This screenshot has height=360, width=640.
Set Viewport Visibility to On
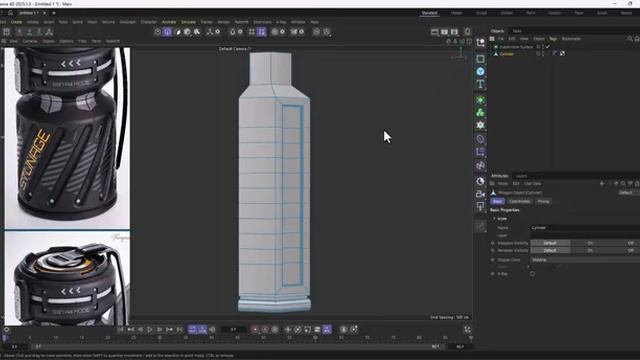pos(590,243)
